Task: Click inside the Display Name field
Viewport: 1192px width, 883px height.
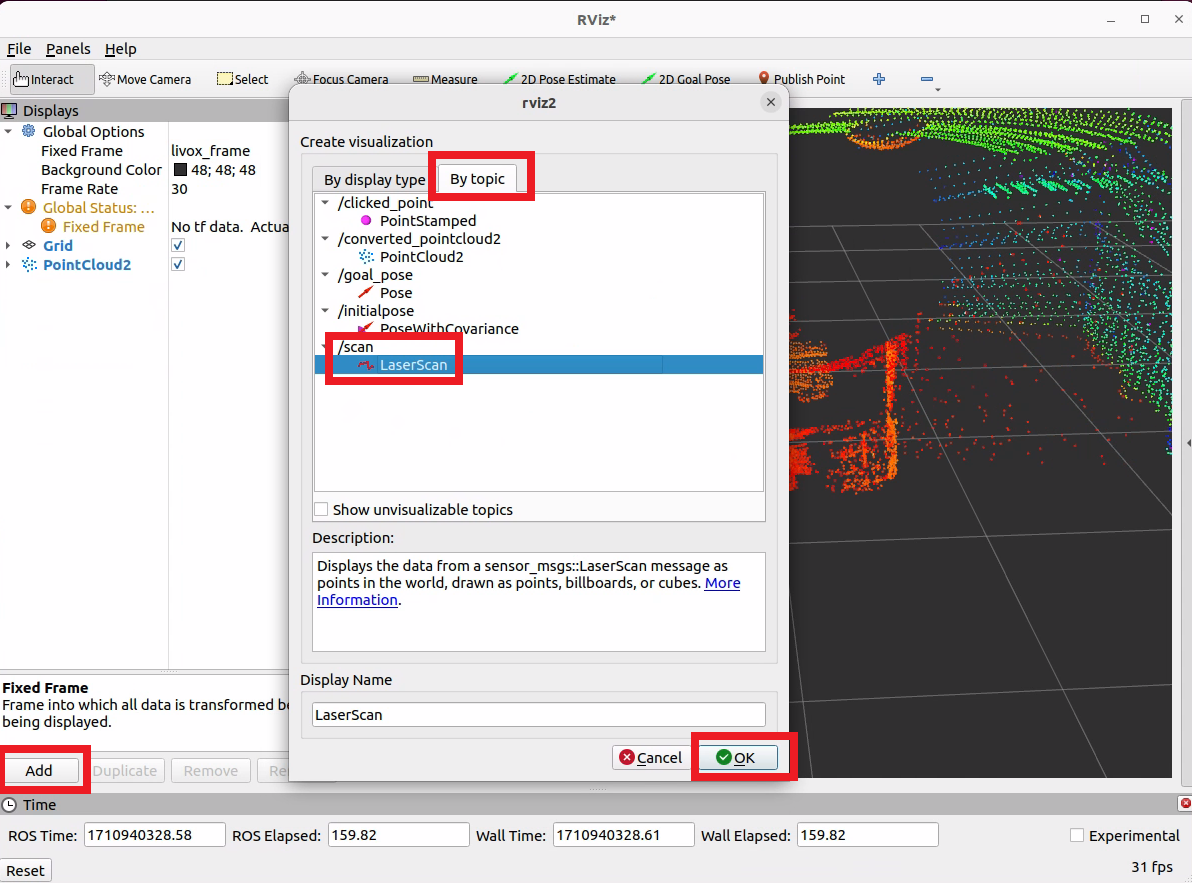Action: coord(537,714)
